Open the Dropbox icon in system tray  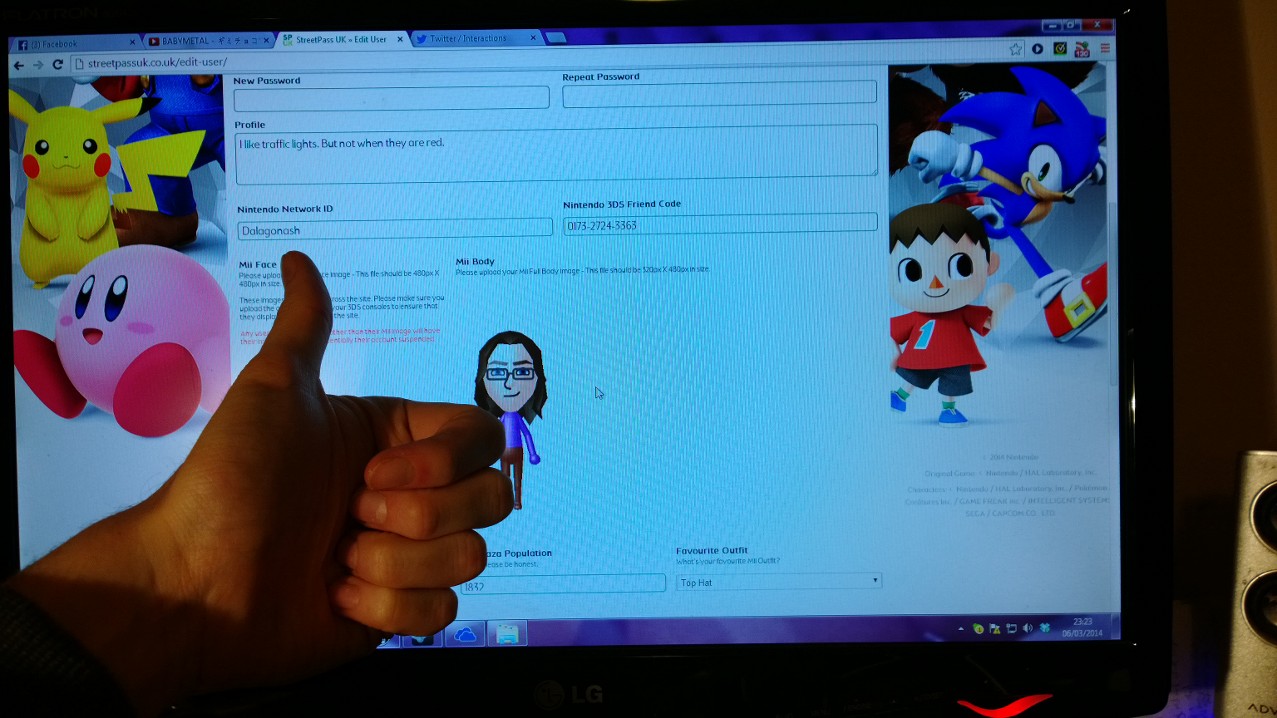click(1045, 628)
